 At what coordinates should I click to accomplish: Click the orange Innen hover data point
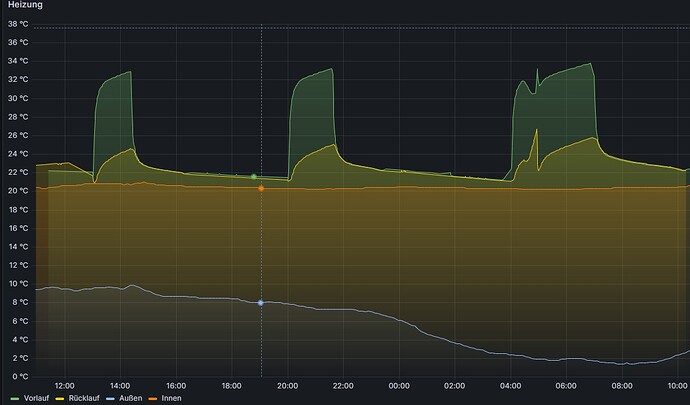[261, 188]
